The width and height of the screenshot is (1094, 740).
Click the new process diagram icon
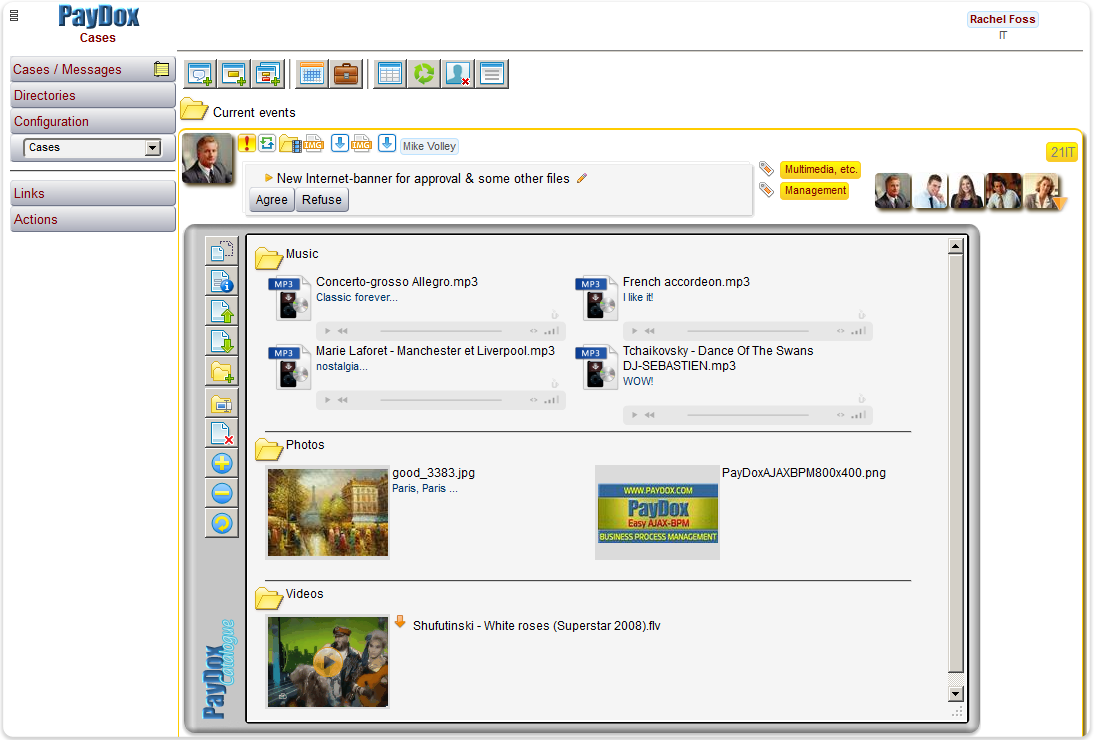point(268,73)
